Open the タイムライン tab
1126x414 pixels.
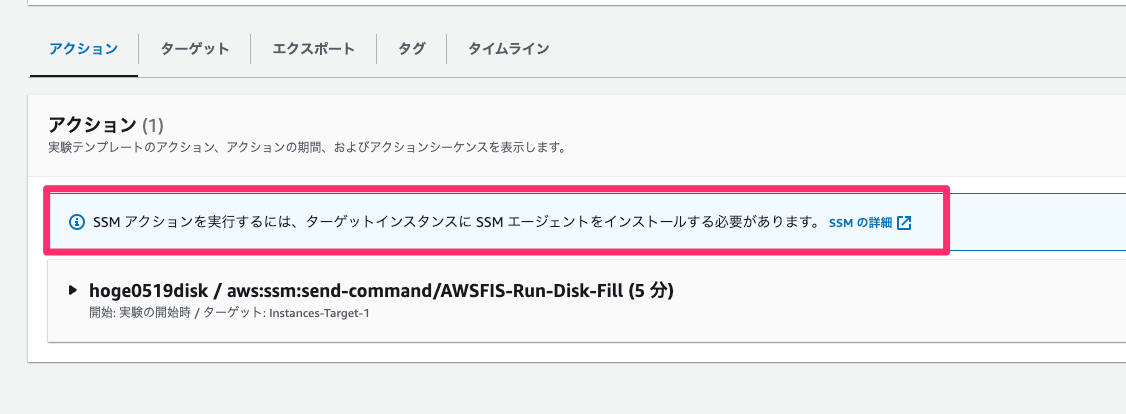[x=508, y=49]
